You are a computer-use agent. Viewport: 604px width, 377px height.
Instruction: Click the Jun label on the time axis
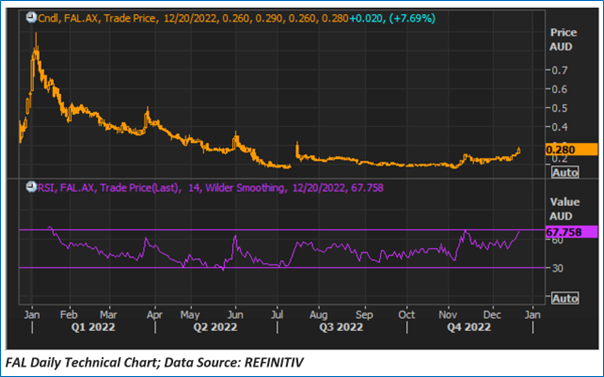click(x=235, y=315)
